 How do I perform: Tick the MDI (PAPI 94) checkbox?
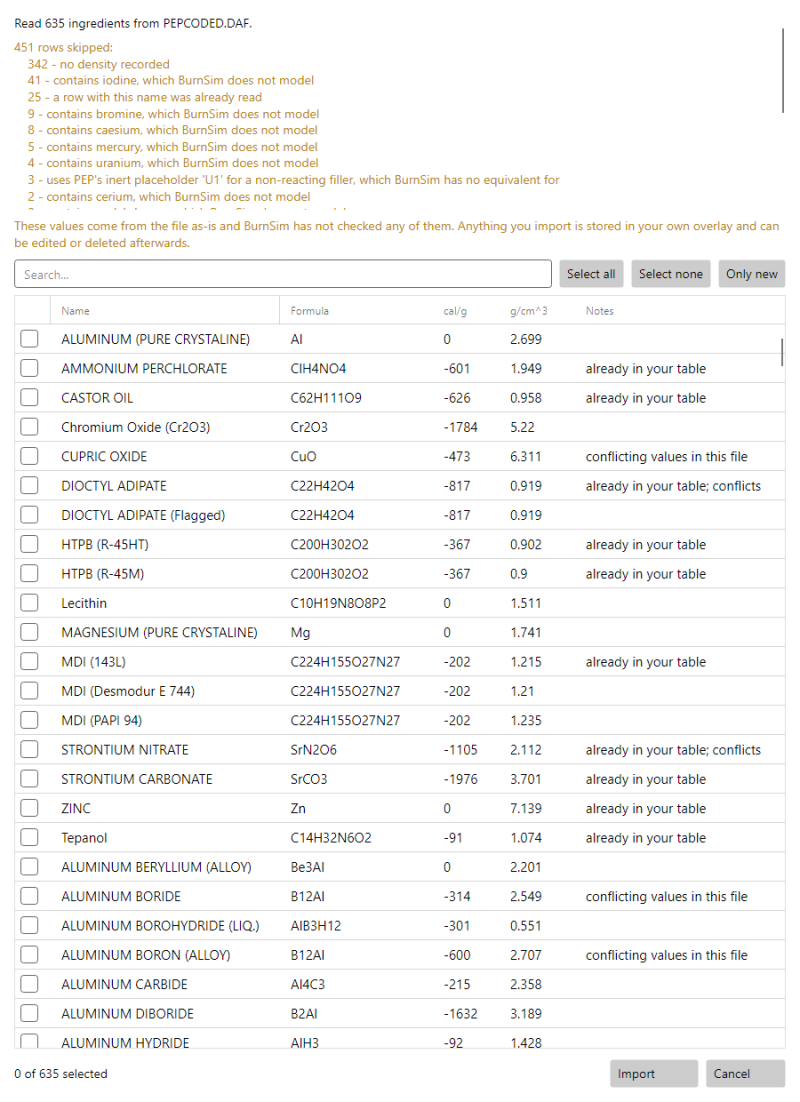point(29,720)
